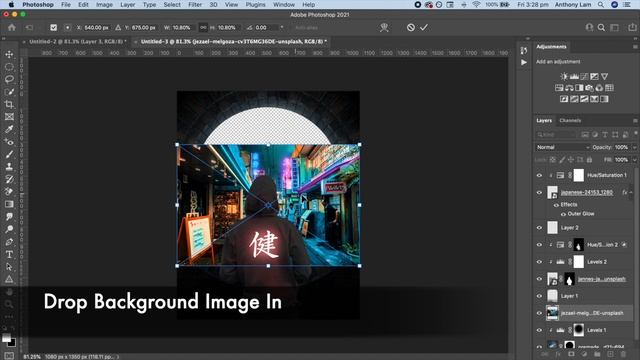The height and width of the screenshot is (360, 640).
Task: Hide the japanese-24153_1280 layer
Action: 539,192
